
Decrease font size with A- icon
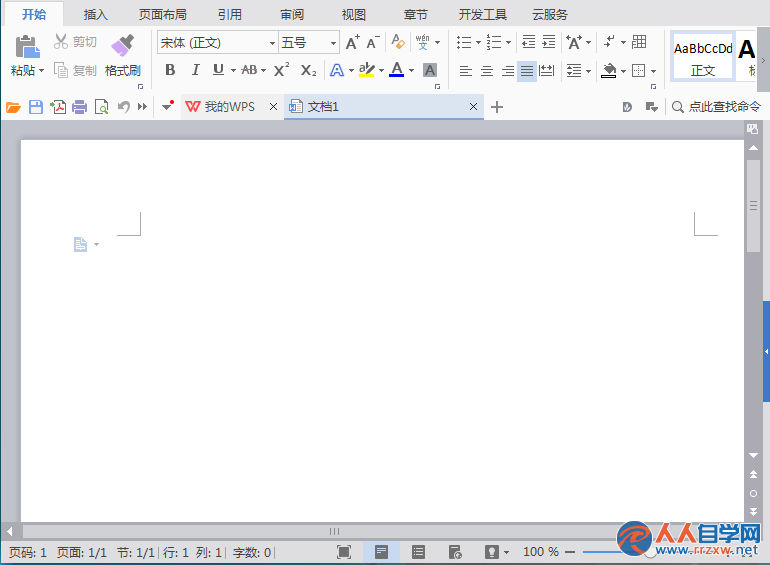tap(373, 42)
